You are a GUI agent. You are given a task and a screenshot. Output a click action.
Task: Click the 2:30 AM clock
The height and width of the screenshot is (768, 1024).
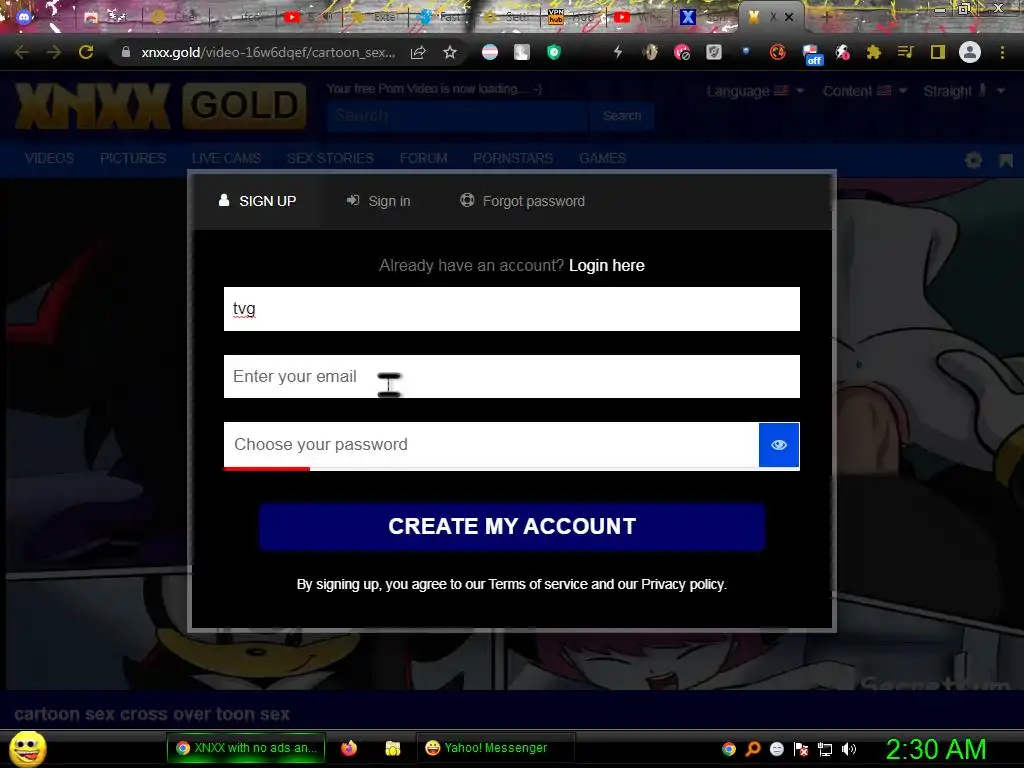pos(935,749)
